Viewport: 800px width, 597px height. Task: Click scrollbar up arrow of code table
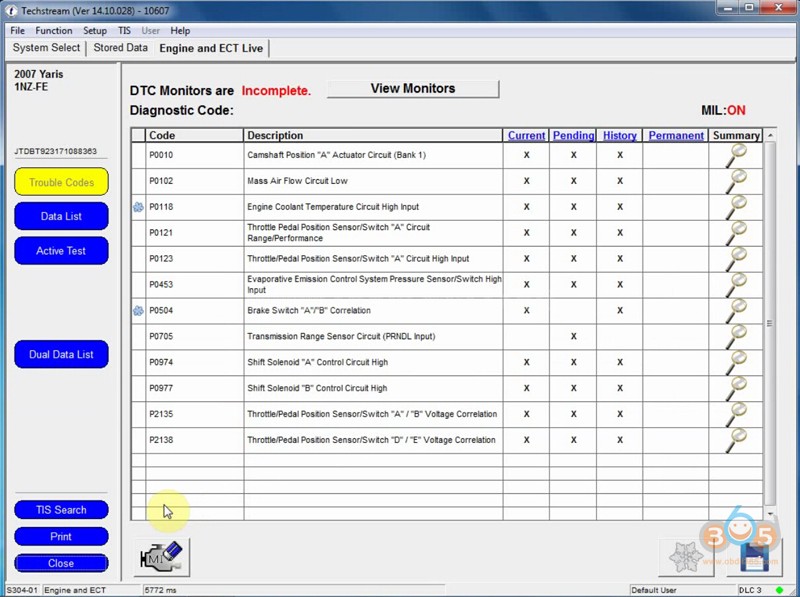click(x=770, y=135)
